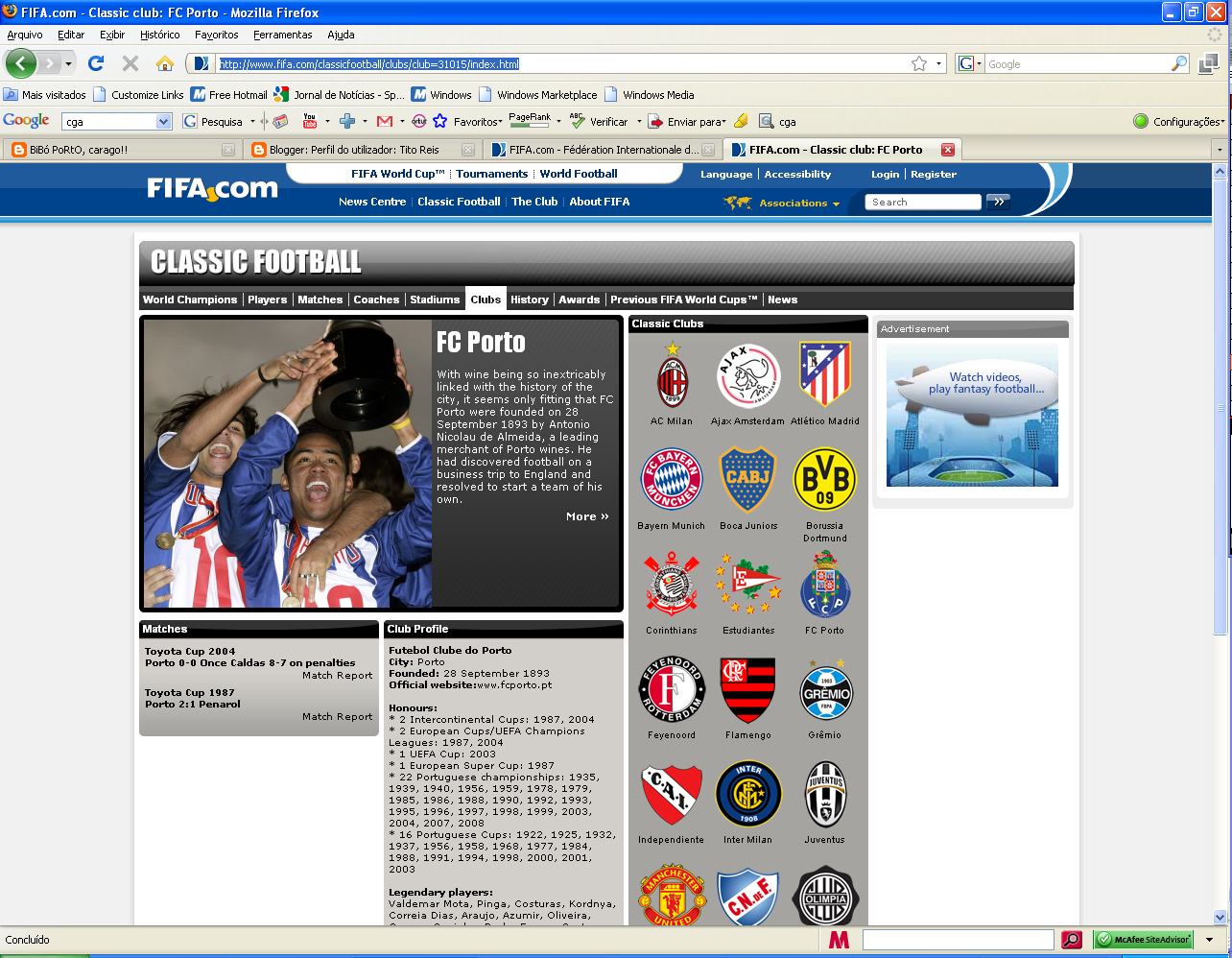Open the Watch videos advertisement banner

972,416
